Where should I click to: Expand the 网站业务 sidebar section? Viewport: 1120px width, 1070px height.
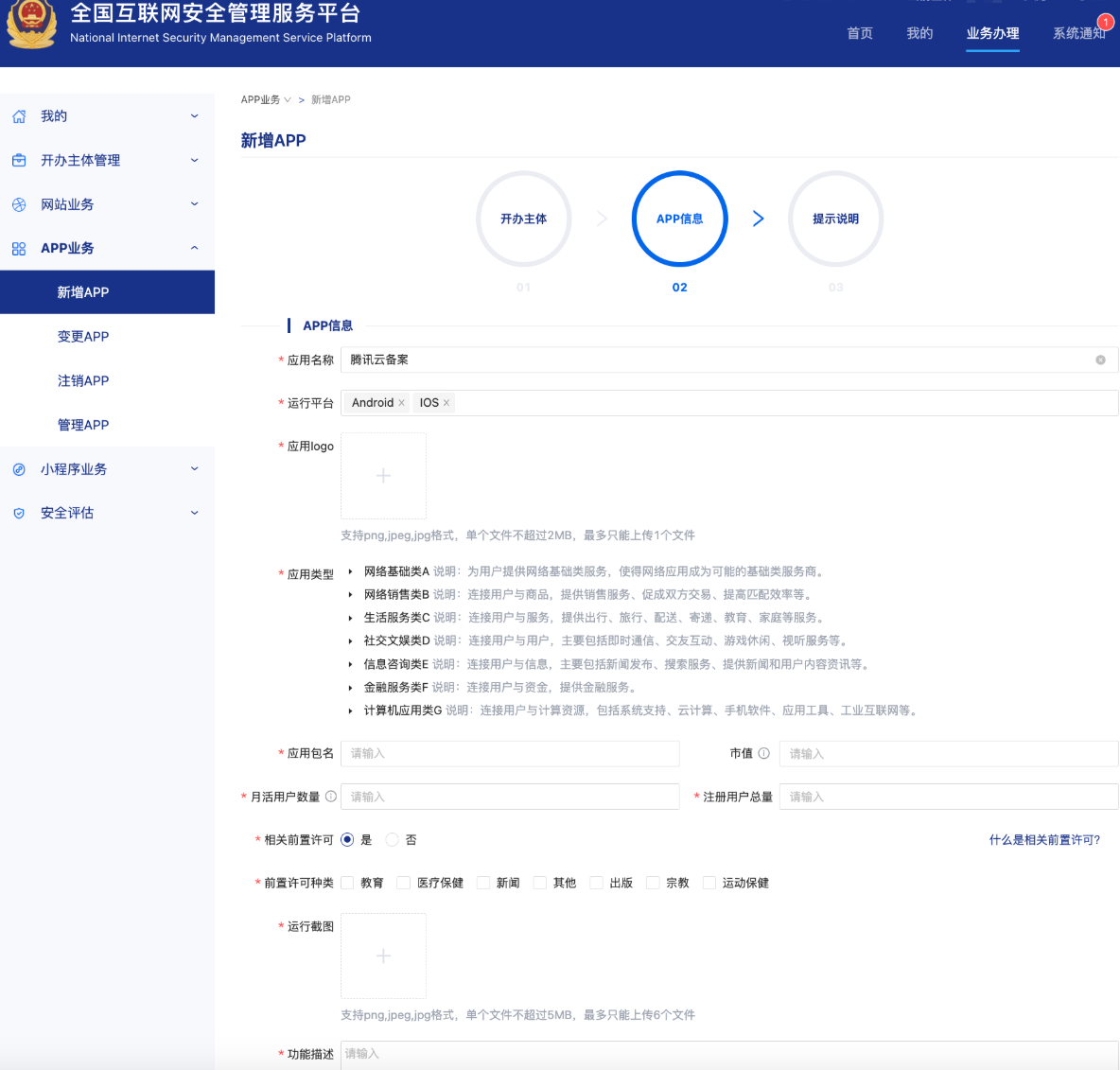pyautogui.click(x=194, y=204)
